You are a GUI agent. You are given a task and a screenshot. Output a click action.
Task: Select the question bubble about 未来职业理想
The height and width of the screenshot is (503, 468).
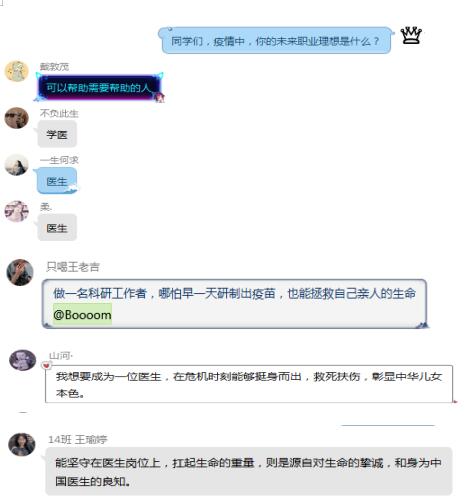click(x=276, y=41)
